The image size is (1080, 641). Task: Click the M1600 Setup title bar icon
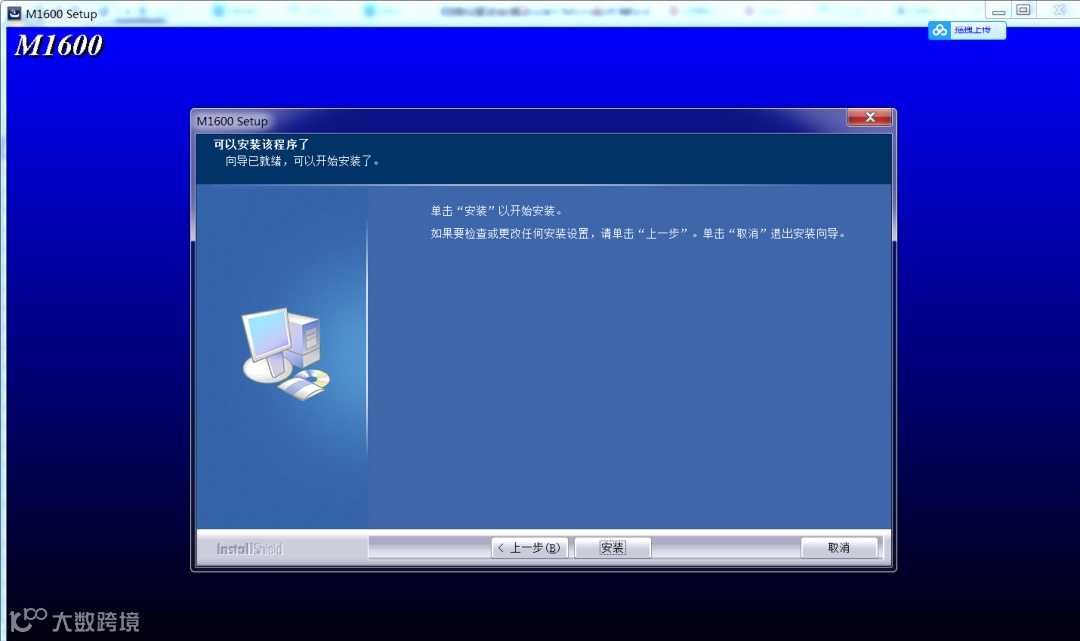(14, 13)
